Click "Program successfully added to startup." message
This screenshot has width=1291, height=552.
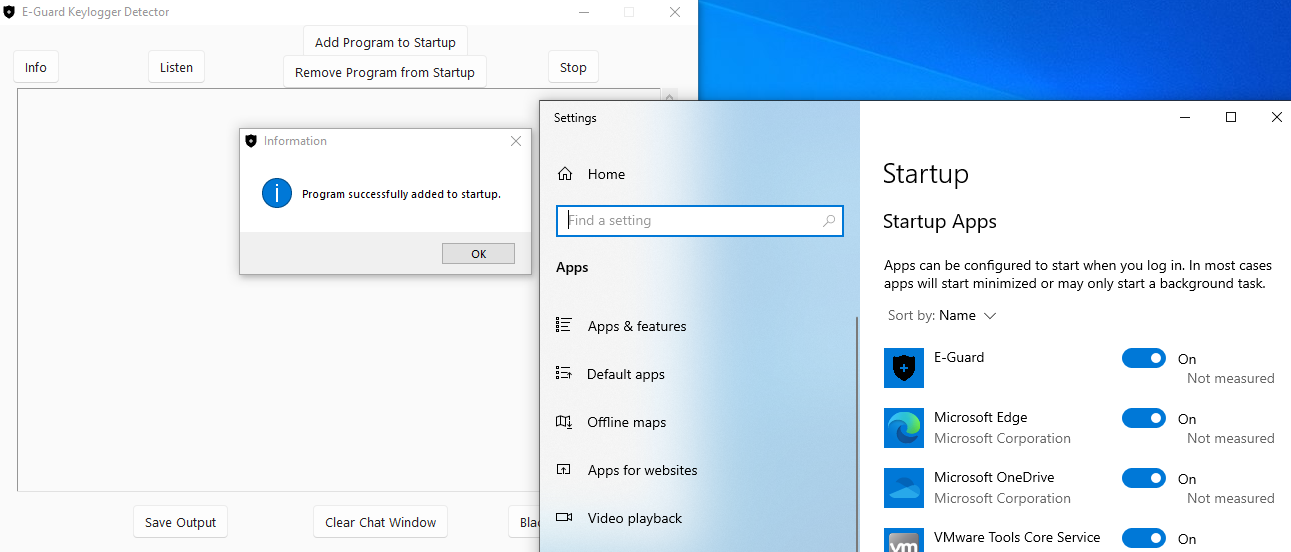tap(401, 194)
